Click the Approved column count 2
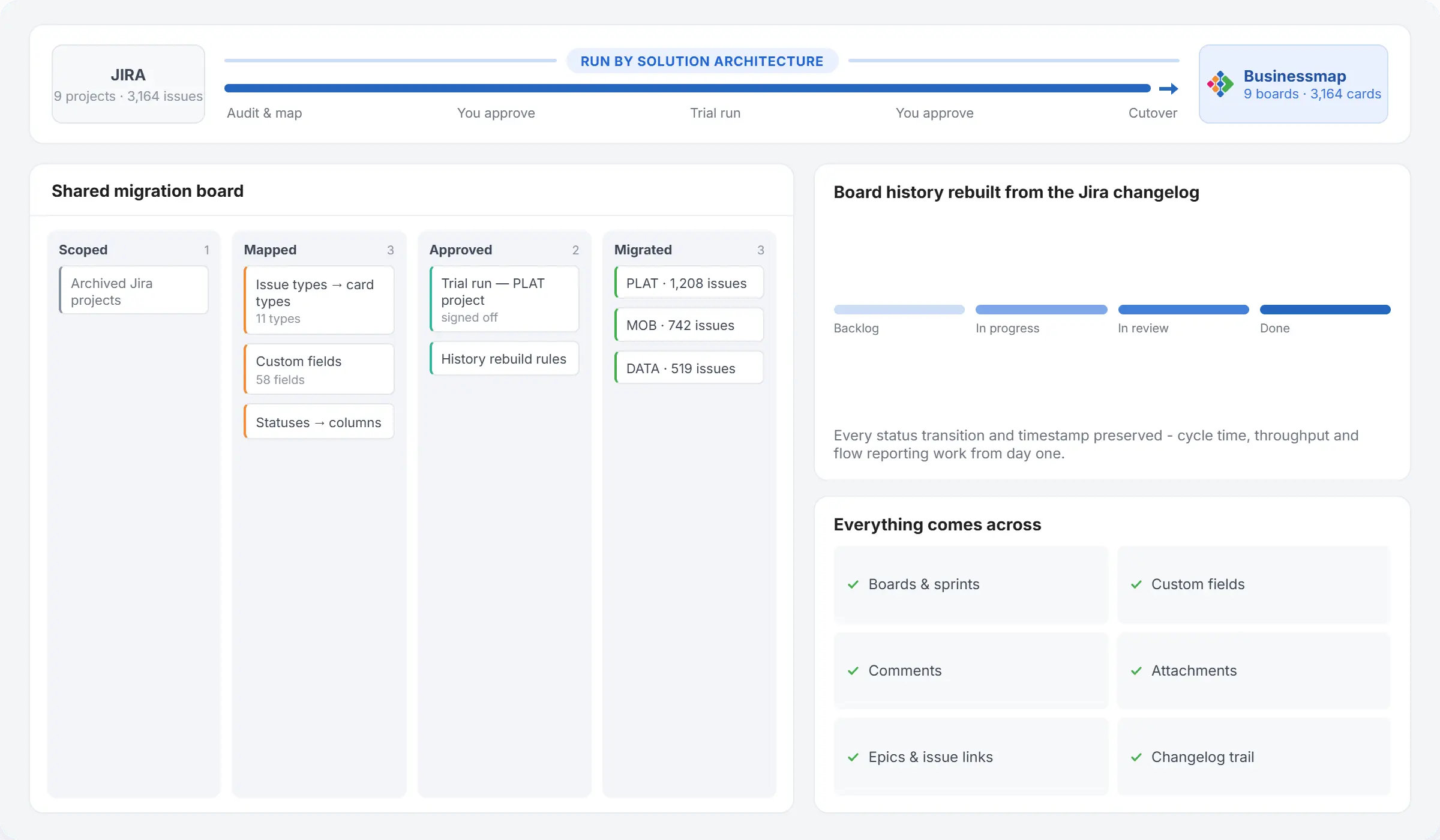 pos(575,250)
